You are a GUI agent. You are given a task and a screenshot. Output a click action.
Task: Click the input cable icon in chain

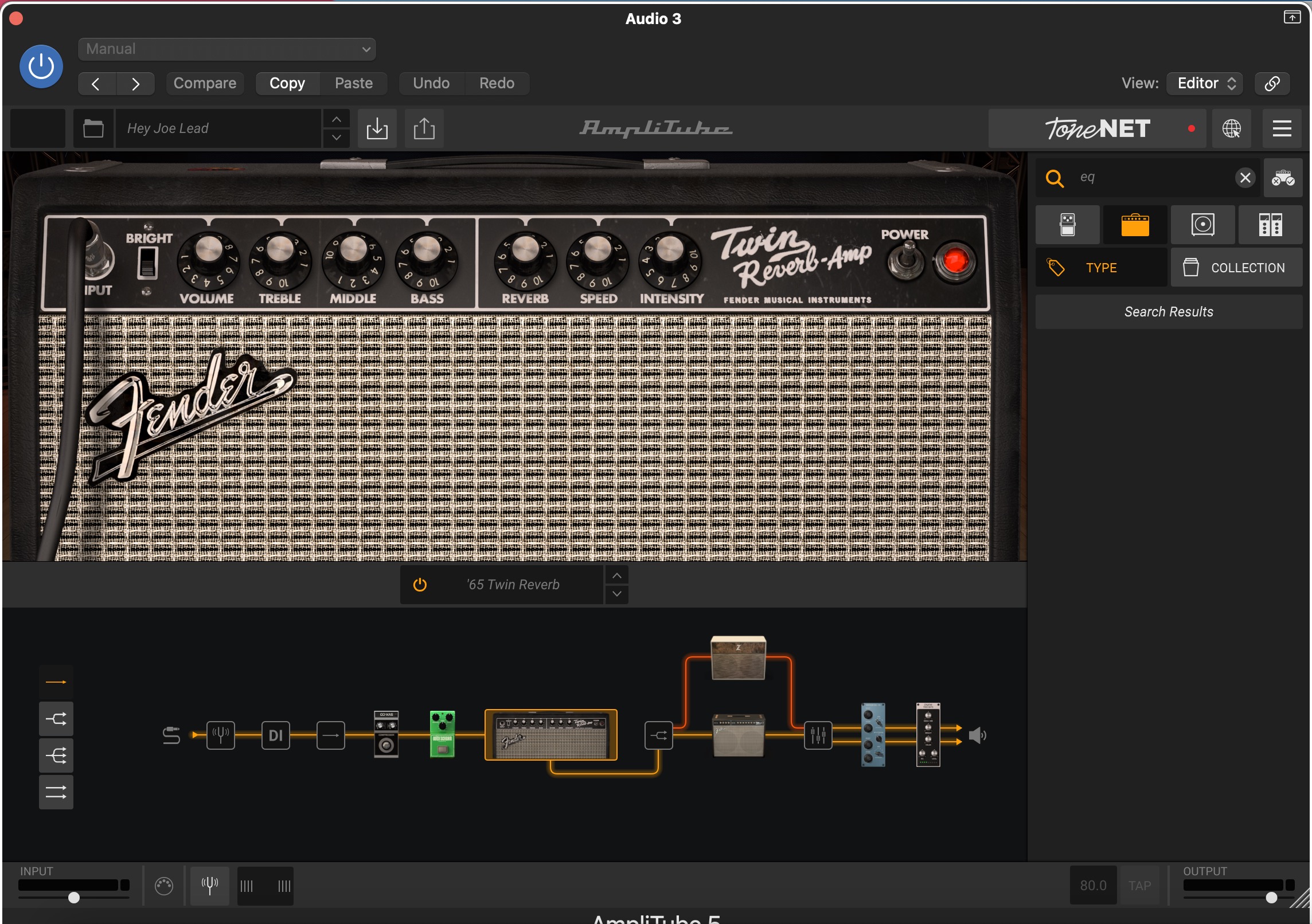pyautogui.click(x=171, y=735)
